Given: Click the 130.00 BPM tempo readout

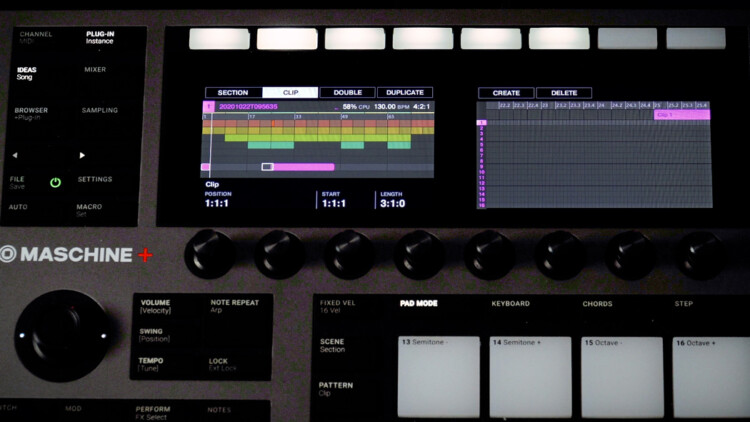Looking at the screenshot, I should [391, 106].
